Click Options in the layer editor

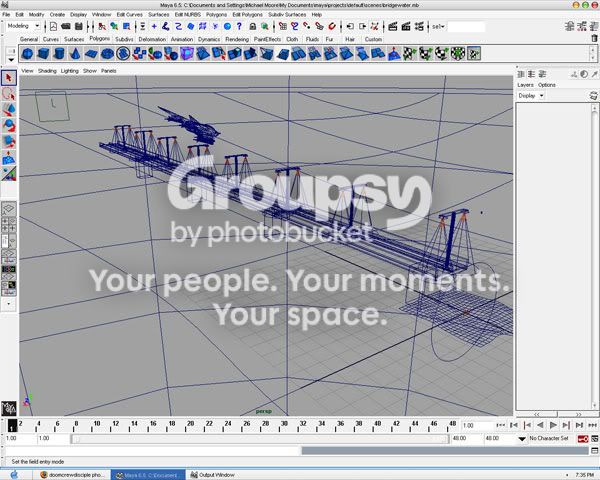coord(547,85)
